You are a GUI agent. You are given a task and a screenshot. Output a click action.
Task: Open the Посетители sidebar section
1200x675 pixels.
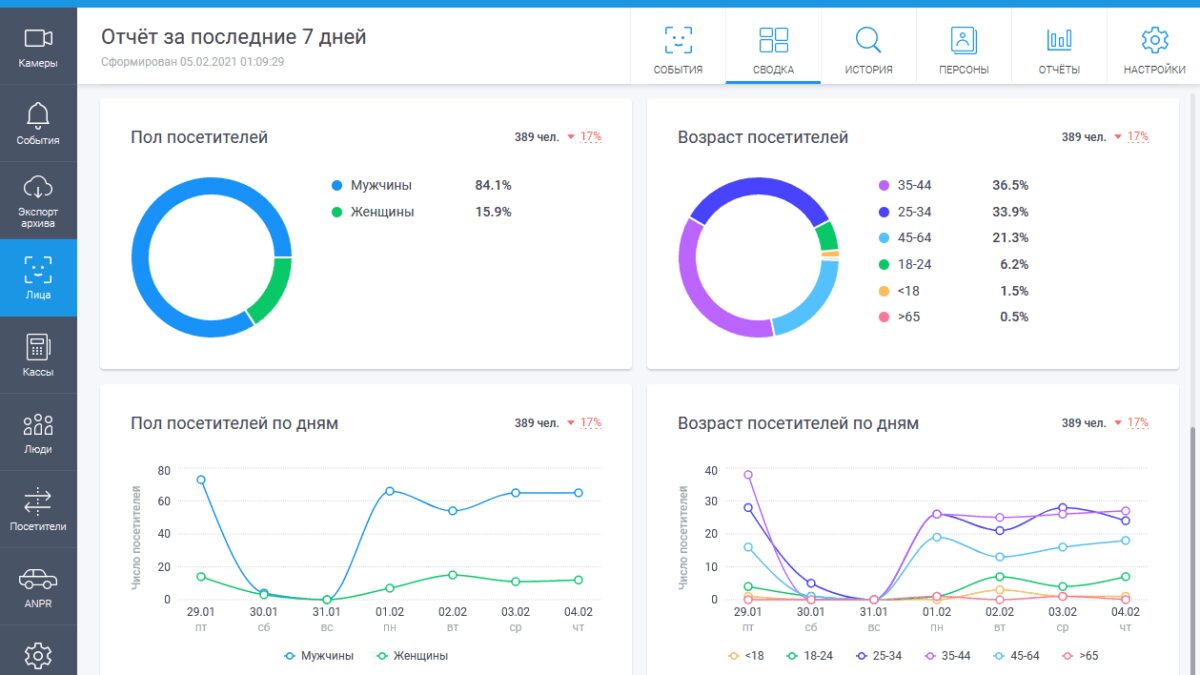click(38, 509)
